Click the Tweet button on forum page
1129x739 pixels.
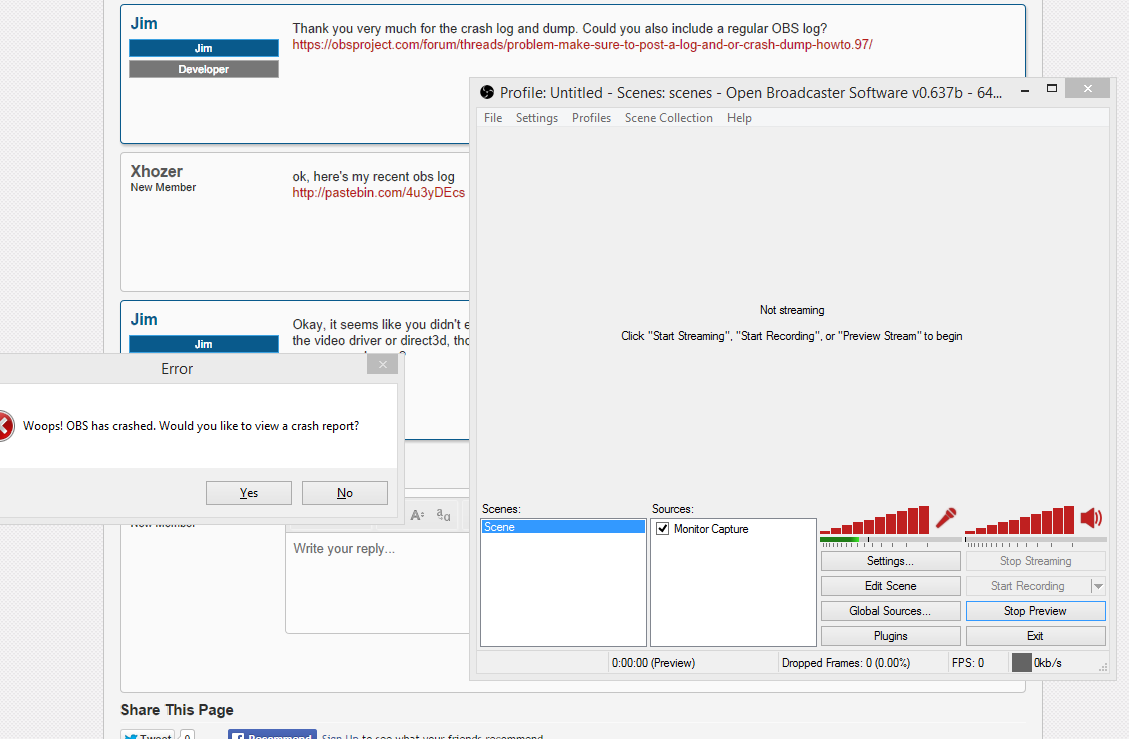[x=148, y=735]
